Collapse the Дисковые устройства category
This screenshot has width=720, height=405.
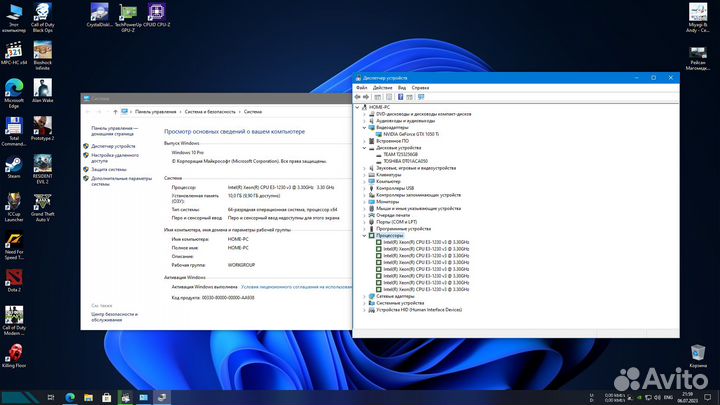[x=365, y=148]
